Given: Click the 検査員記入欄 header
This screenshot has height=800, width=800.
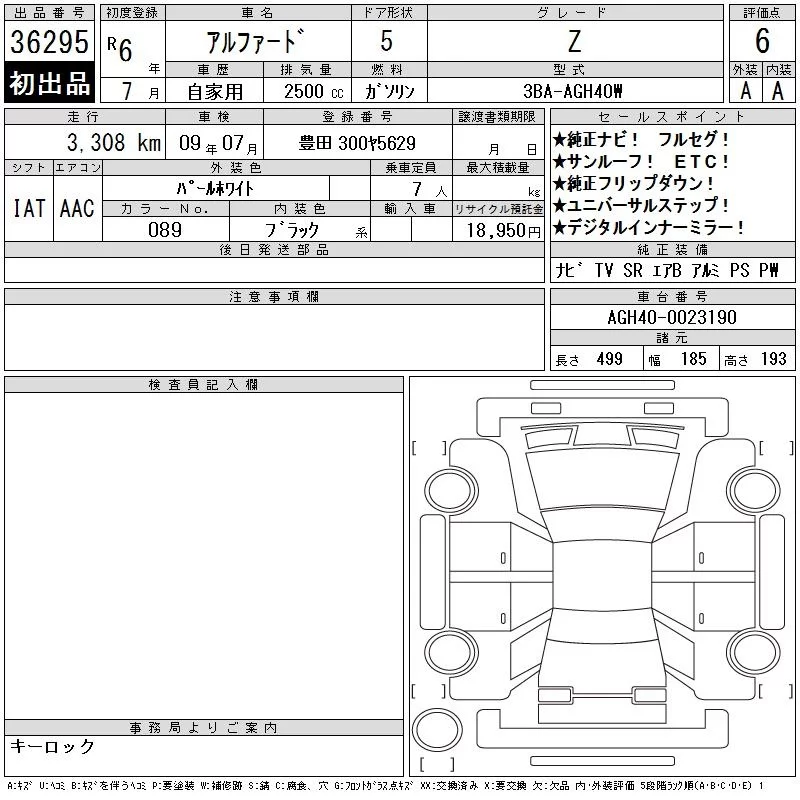Looking at the screenshot, I should (x=204, y=385).
